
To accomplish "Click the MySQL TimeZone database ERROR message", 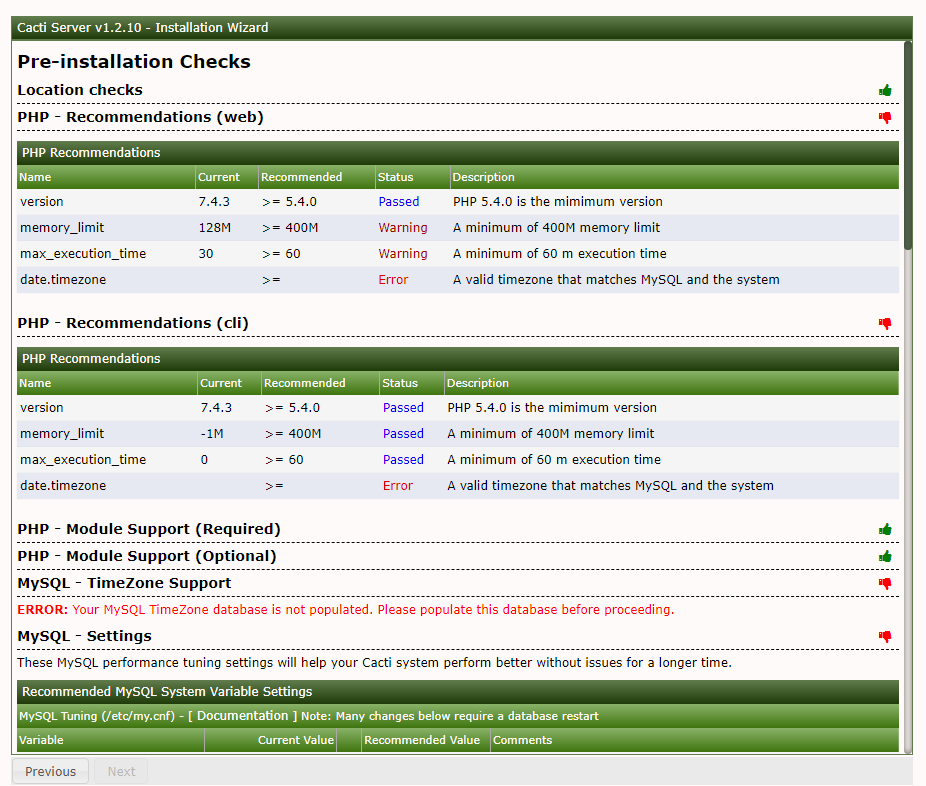I will [x=345, y=609].
